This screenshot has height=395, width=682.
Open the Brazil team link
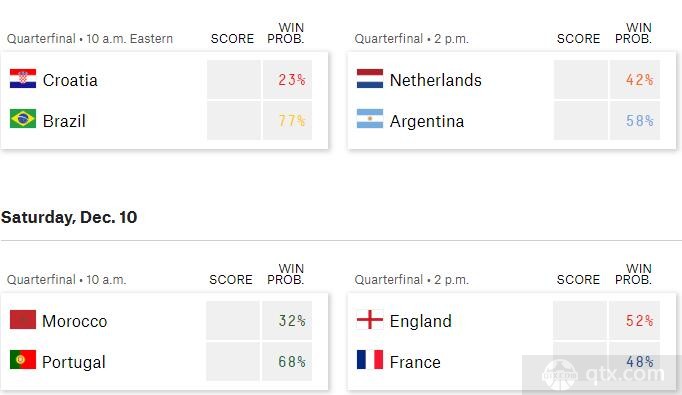[64, 121]
